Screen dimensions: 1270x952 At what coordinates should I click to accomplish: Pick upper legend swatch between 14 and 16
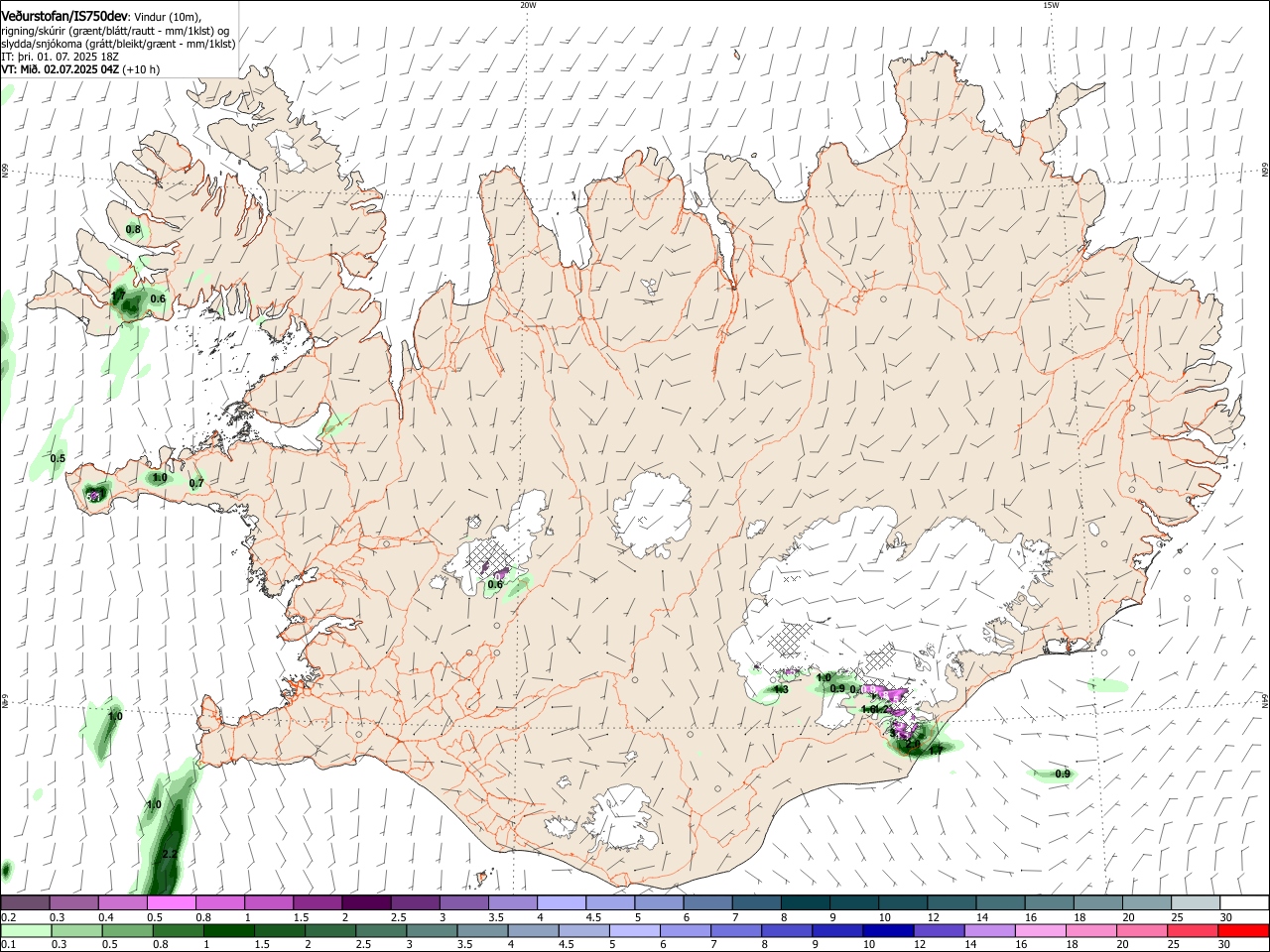pos(1001,902)
